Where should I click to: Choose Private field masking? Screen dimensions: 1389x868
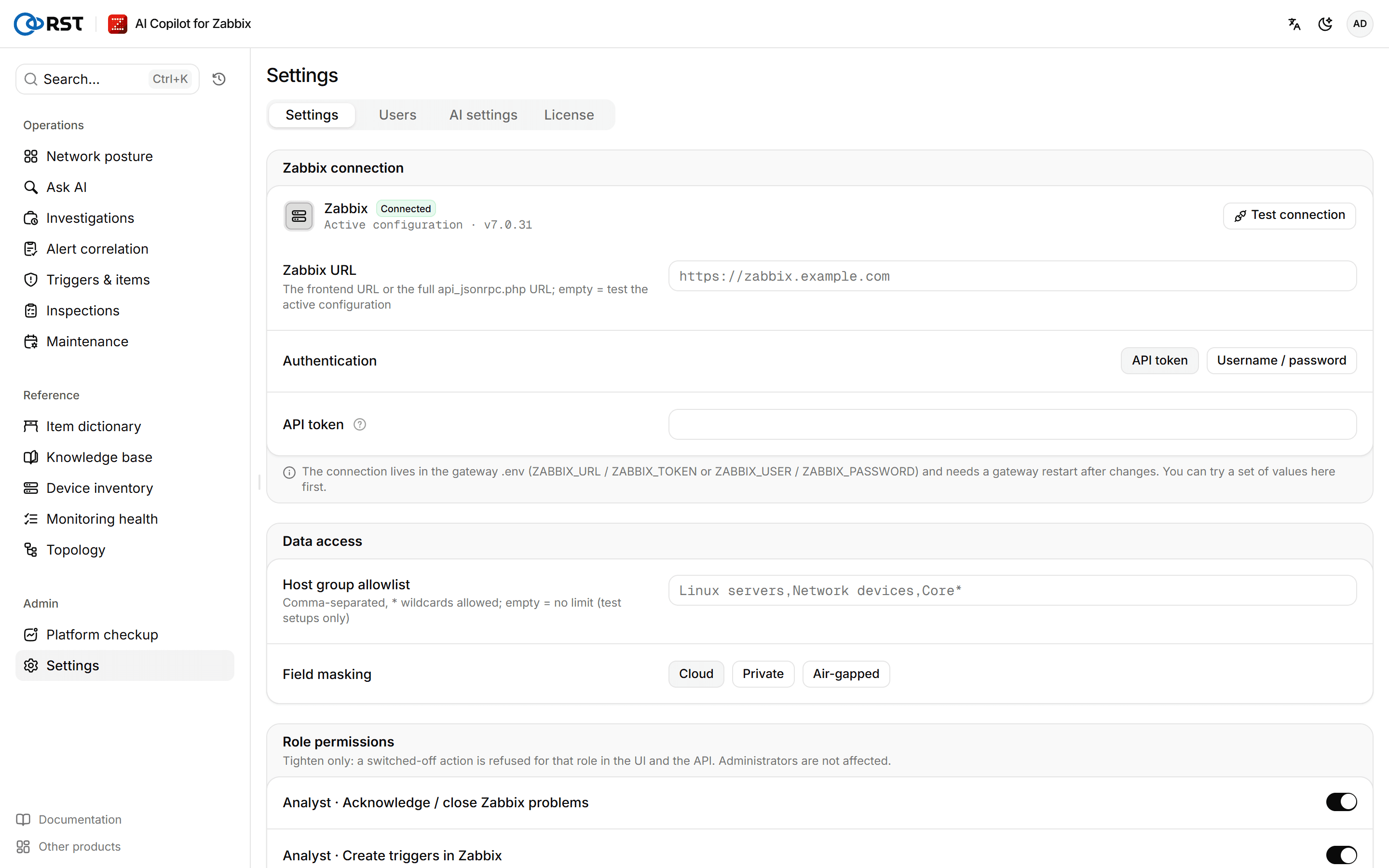[x=763, y=674]
